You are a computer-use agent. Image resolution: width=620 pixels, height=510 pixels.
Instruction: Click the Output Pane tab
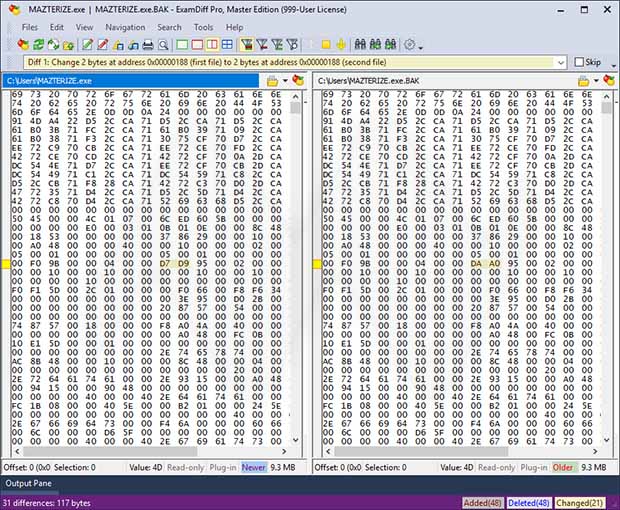tap(28, 483)
